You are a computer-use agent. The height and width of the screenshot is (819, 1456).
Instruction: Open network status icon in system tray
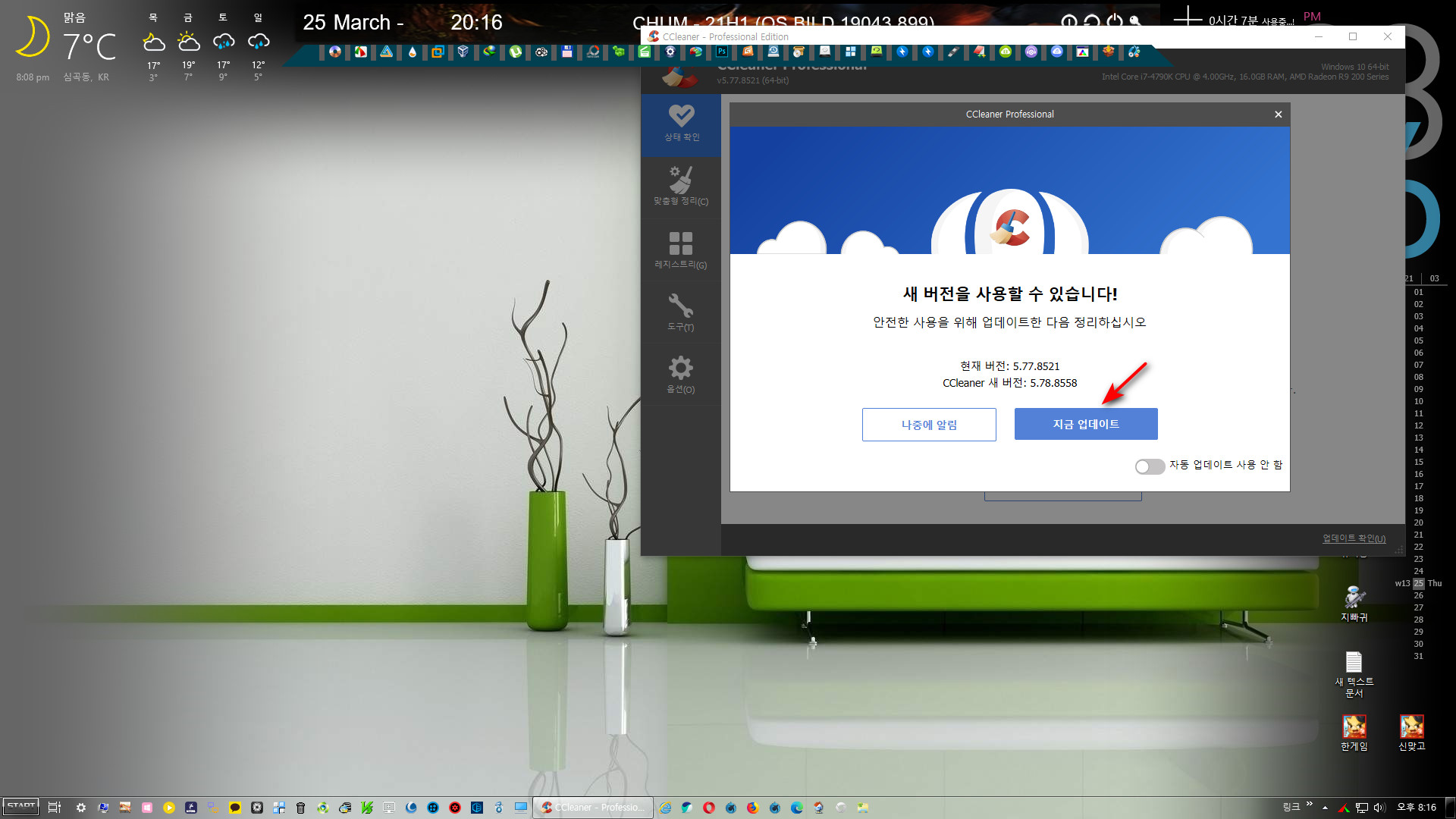pyautogui.click(x=1362, y=808)
